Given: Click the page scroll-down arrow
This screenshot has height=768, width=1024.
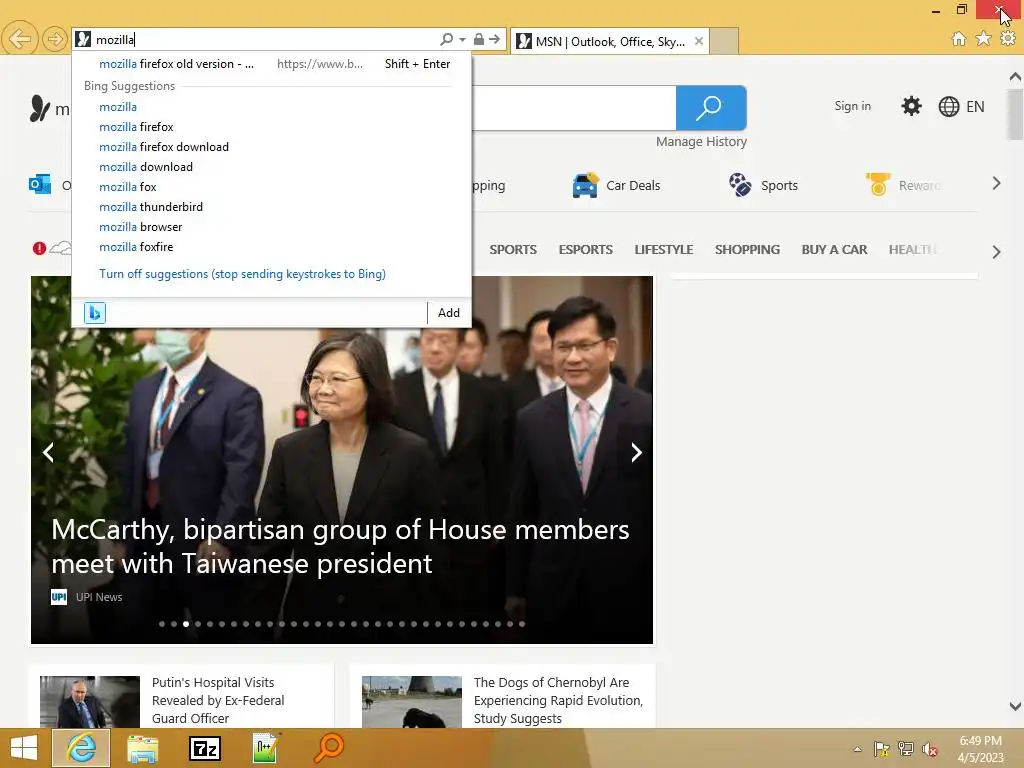Looking at the screenshot, I should [x=1015, y=706].
